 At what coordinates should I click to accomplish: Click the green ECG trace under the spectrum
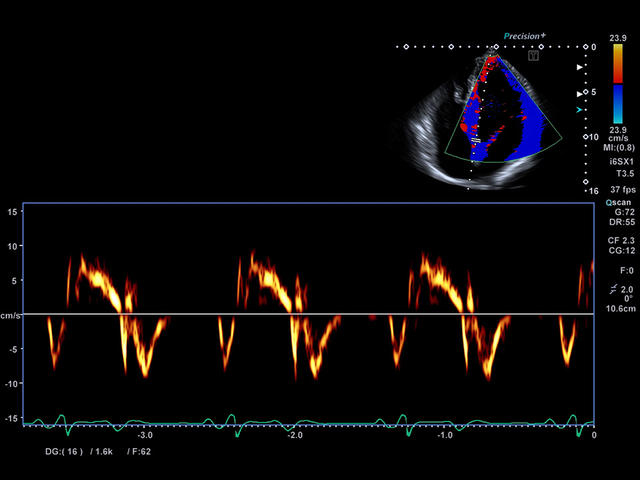[309, 424]
